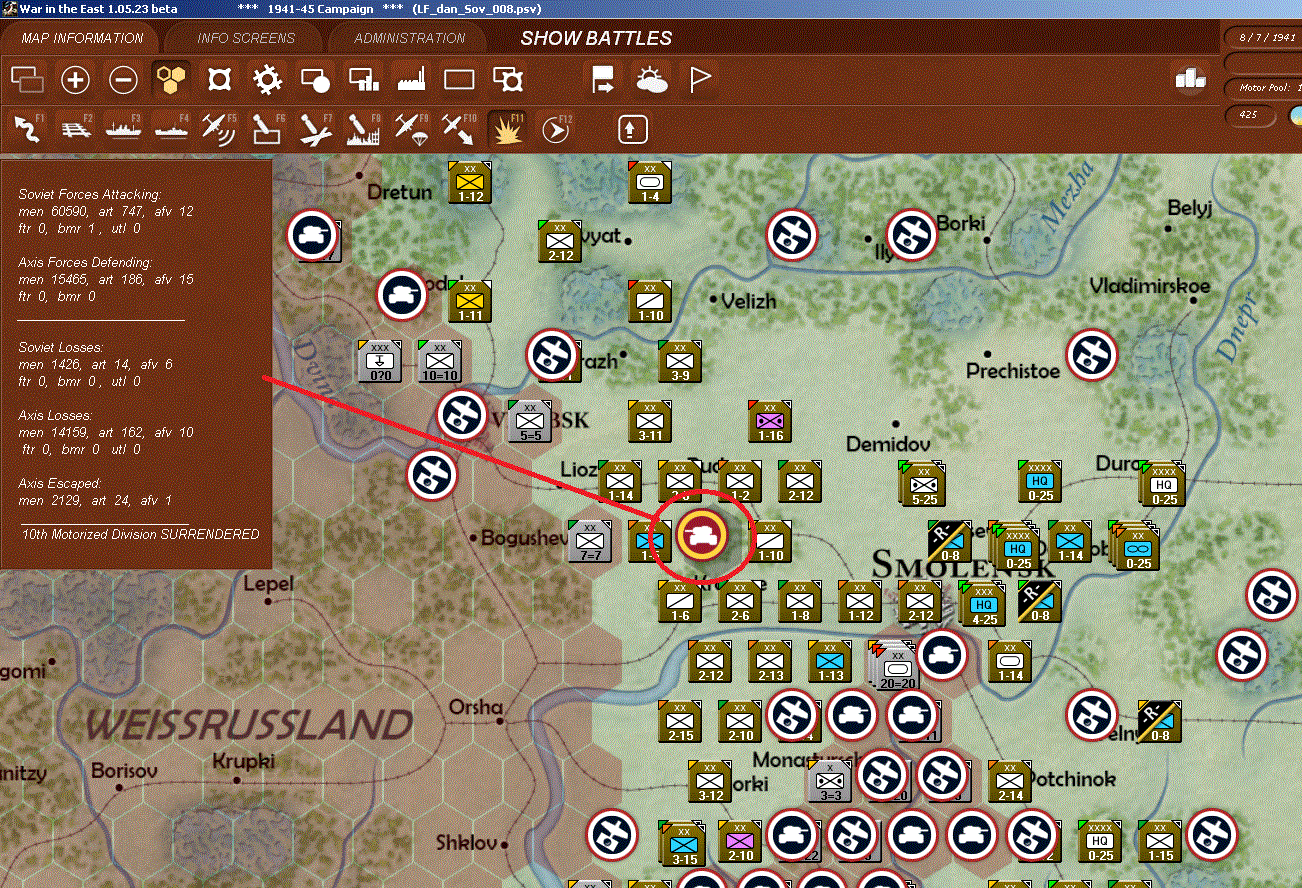Click the rectangle with bar chart icon

(x=363, y=79)
